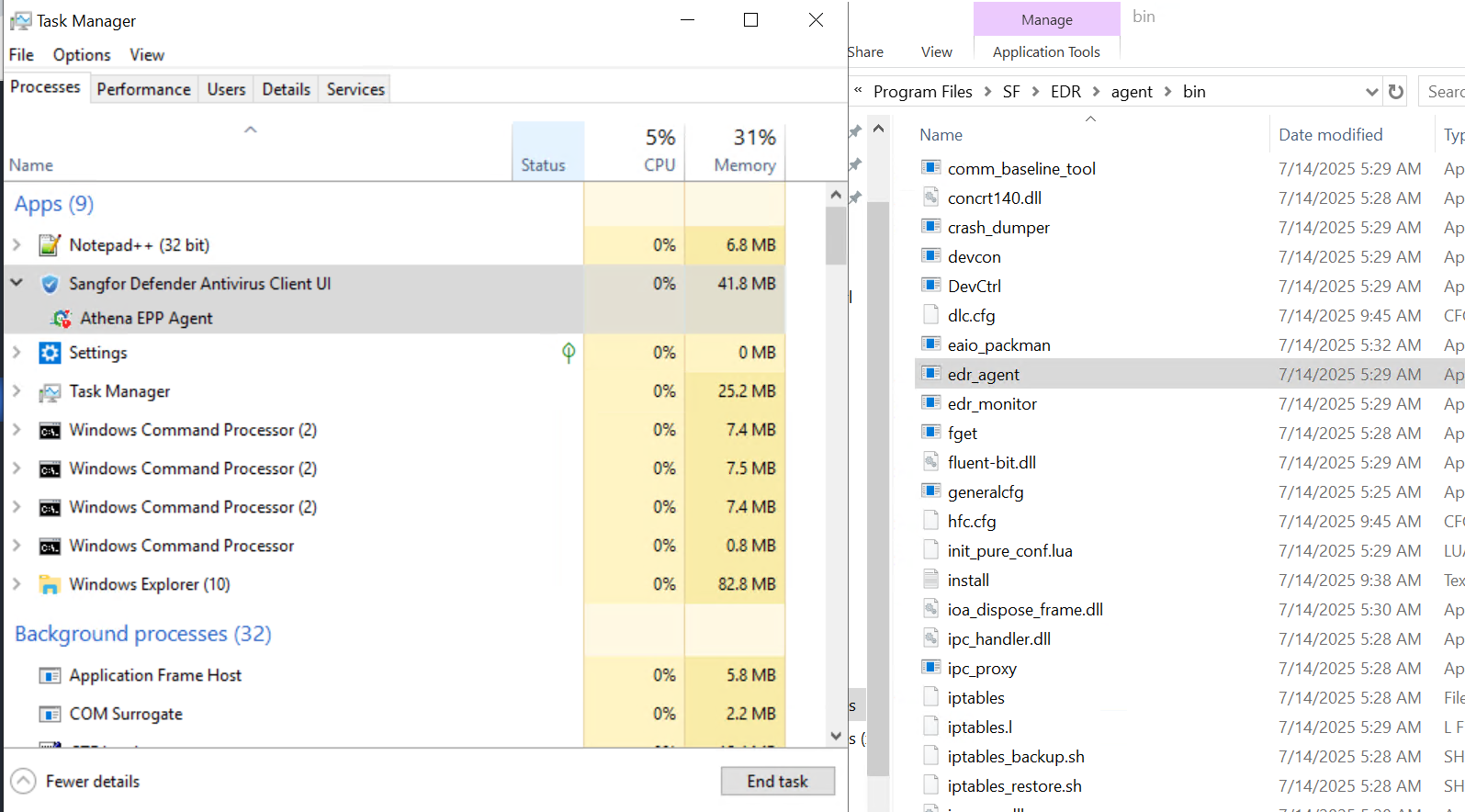Sort Explorer files by Date modified
Image resolution: width=1465 pixels, height=812 pixels.
[x=1331, y=135]
